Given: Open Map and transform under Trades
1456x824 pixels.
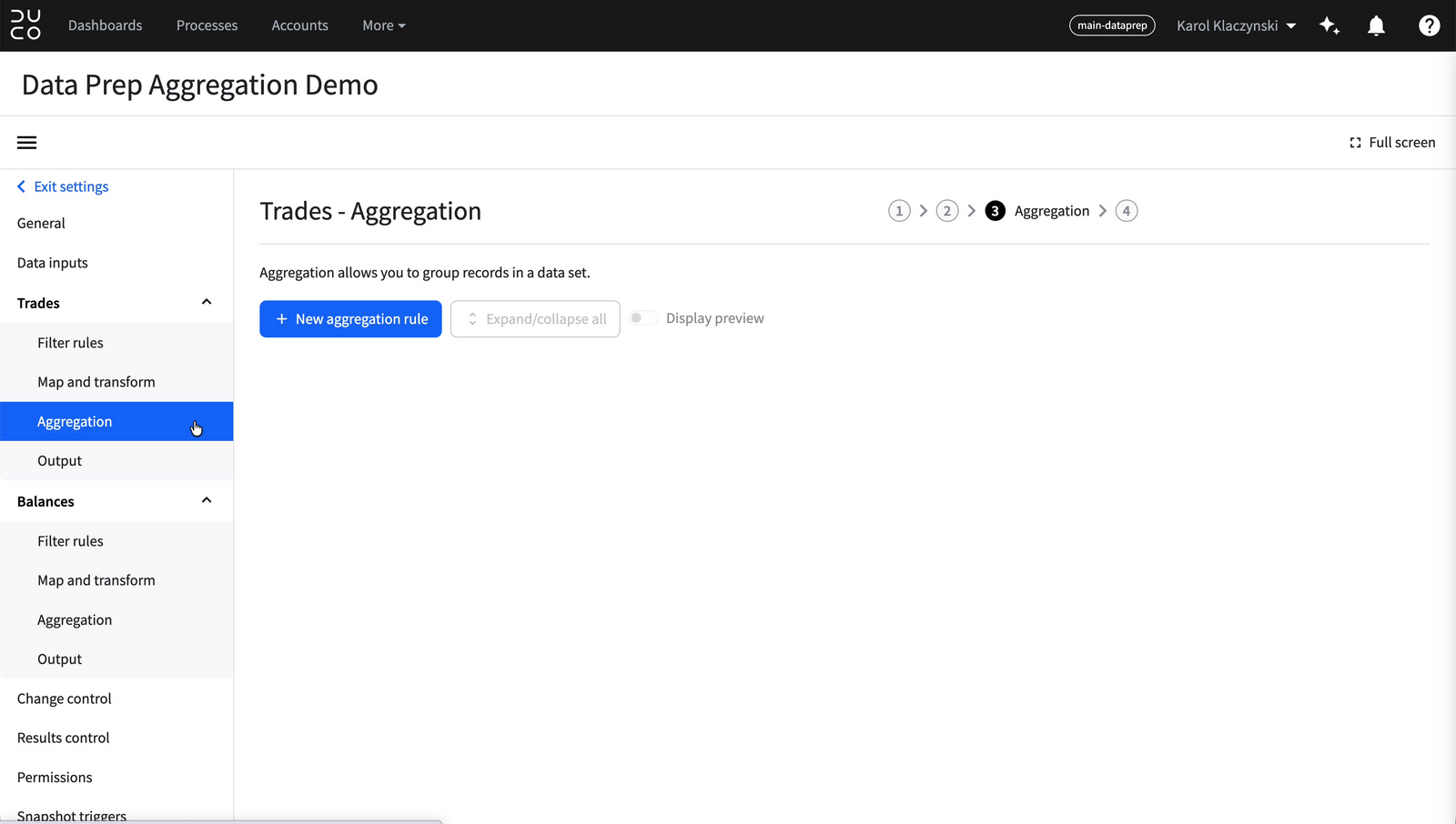Looking at the screenshot, I should [x=116, y=382].
